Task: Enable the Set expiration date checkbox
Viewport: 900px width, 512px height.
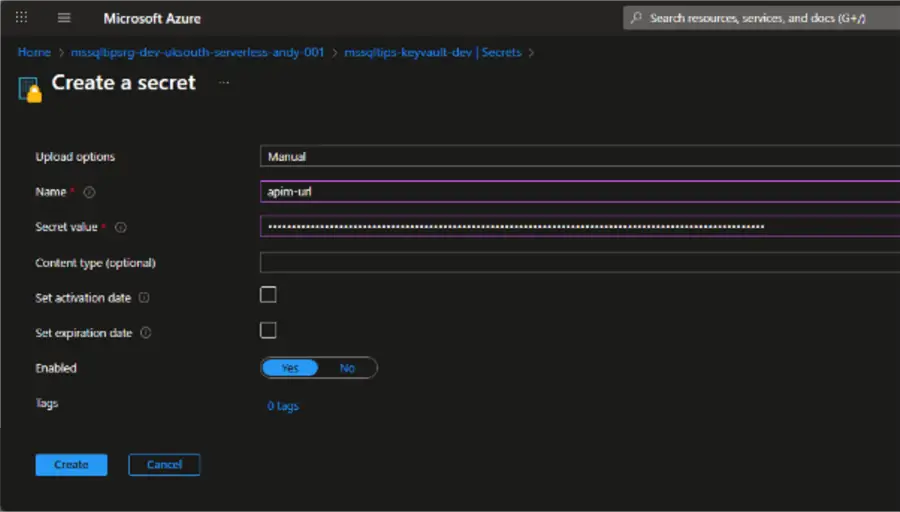Action: [x=268, y=330]
